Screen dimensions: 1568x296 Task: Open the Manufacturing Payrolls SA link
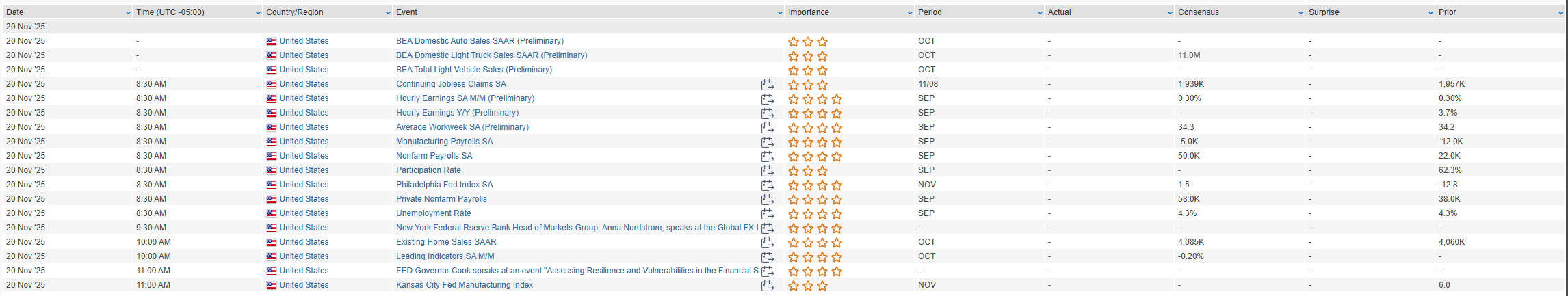click(x=444, y=142)
